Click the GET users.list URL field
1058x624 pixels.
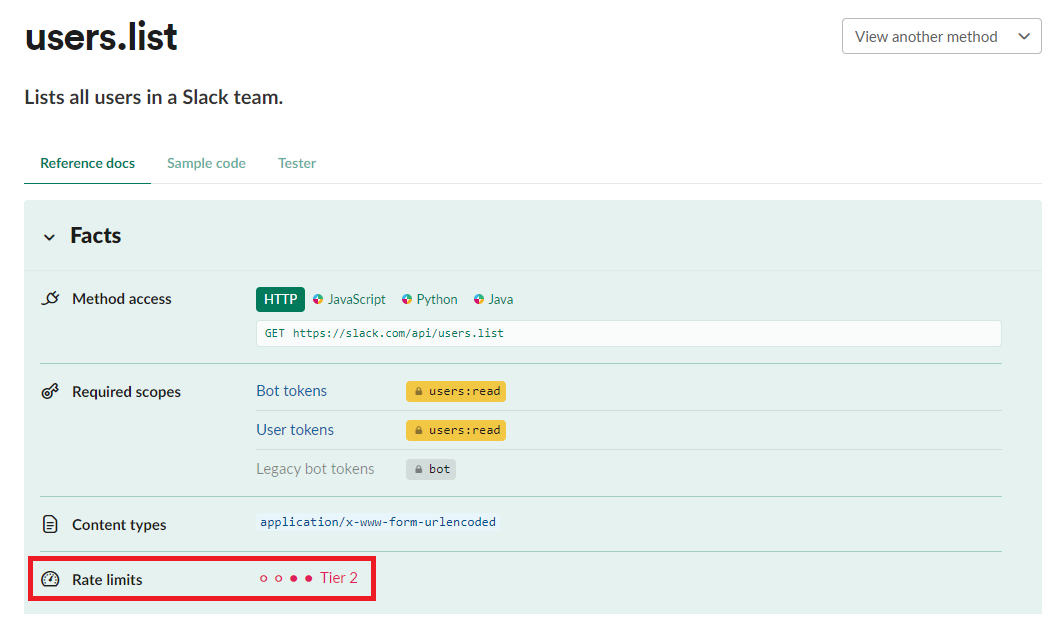point(628,333)
